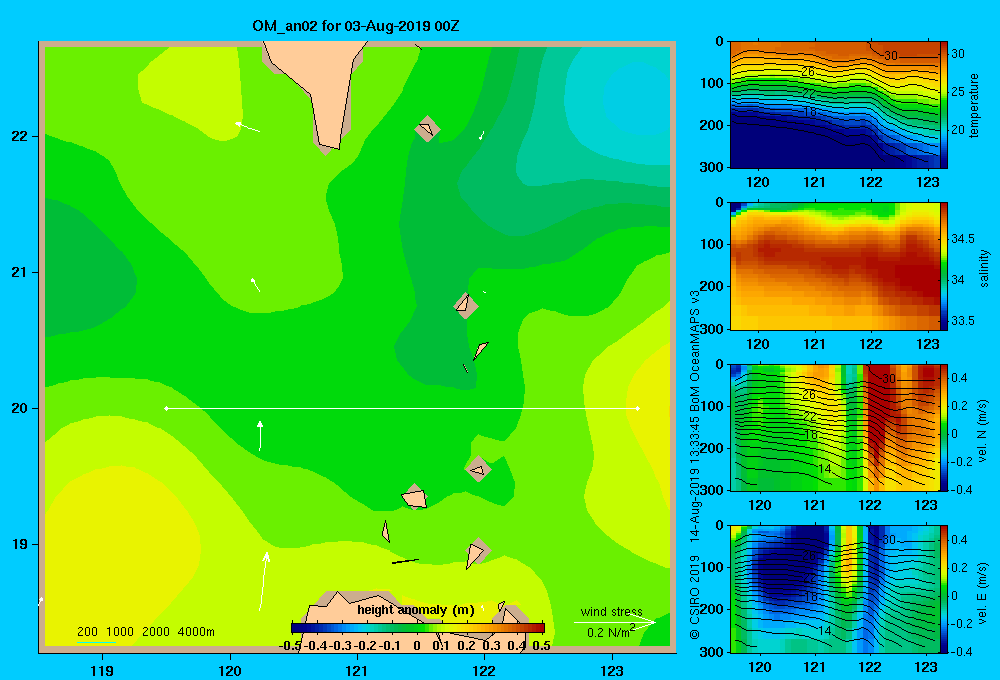Click the cyan line under the depth legend
This screenshot has width=1000, height=680.
coord(96,642)
